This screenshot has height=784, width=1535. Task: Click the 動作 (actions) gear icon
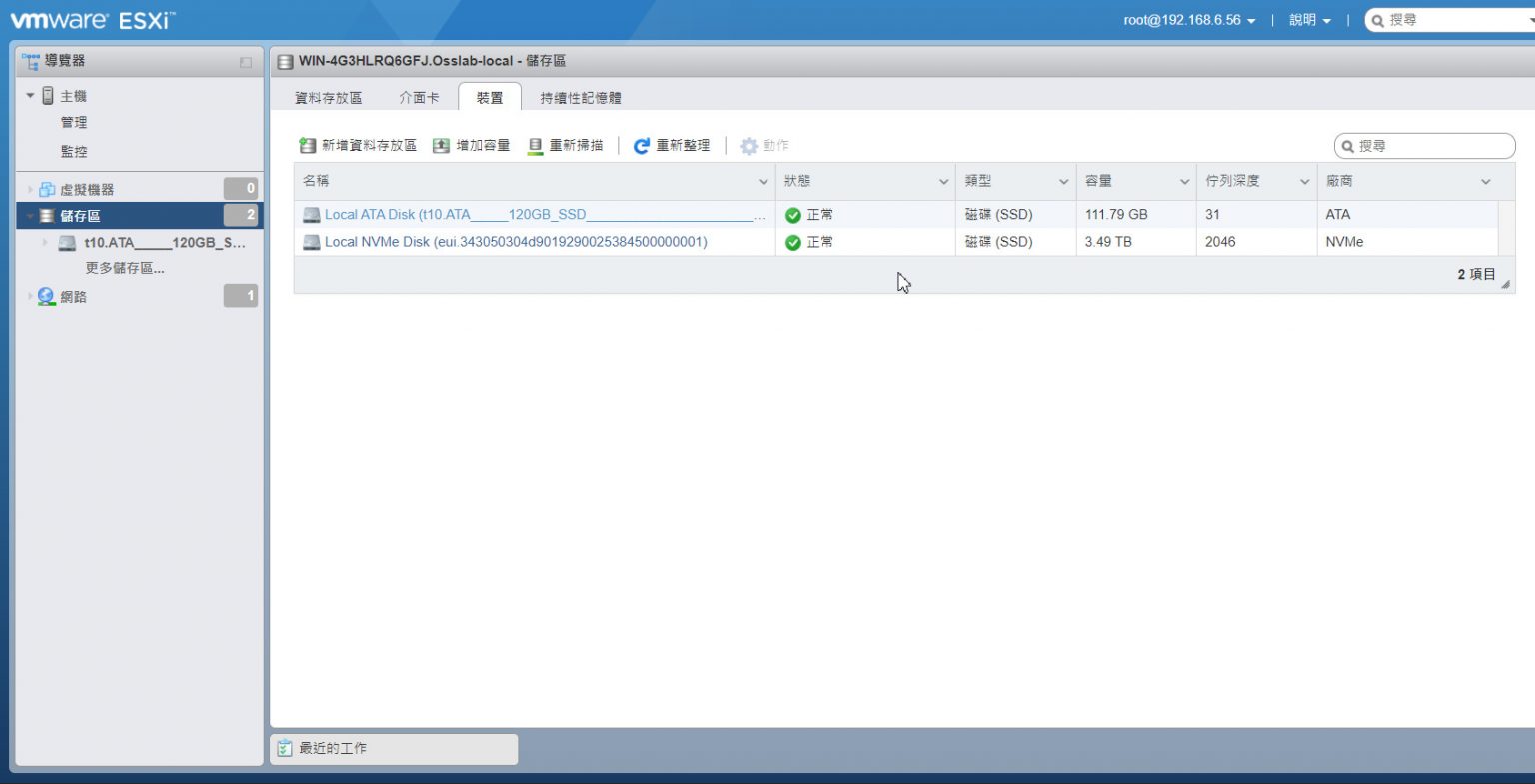click(749, 145)
